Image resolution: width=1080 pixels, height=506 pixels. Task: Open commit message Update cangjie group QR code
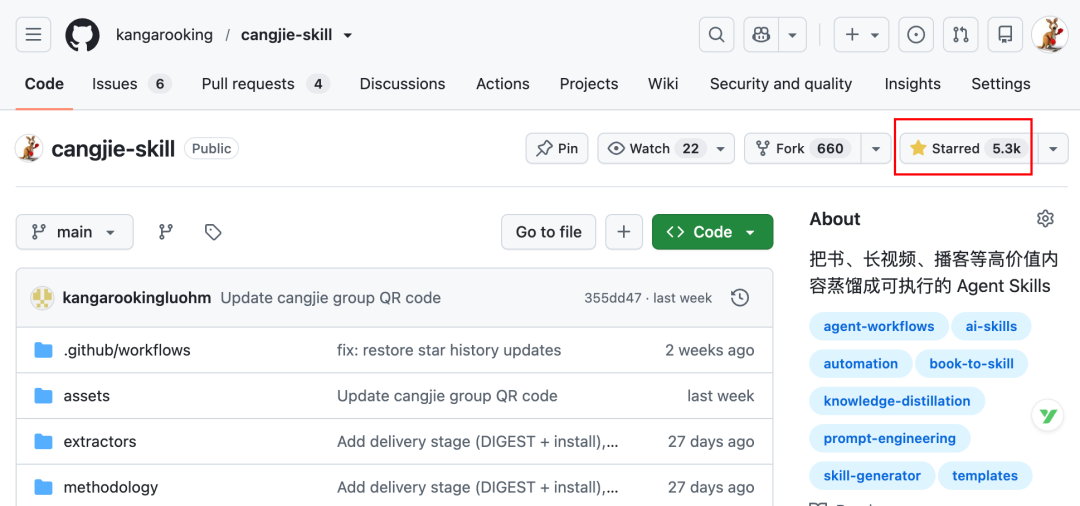(331, 298)
